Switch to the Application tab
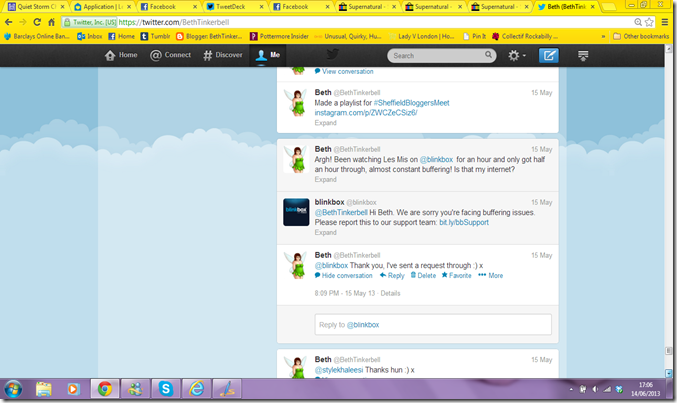The height and width of the screenshot is (403, 677). pyautogui.click(x=103, y=6)
